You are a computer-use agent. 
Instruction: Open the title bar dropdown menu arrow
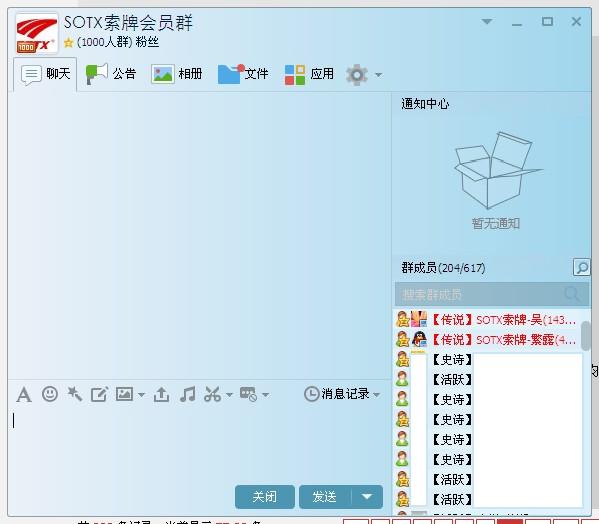tap(487, 21)
